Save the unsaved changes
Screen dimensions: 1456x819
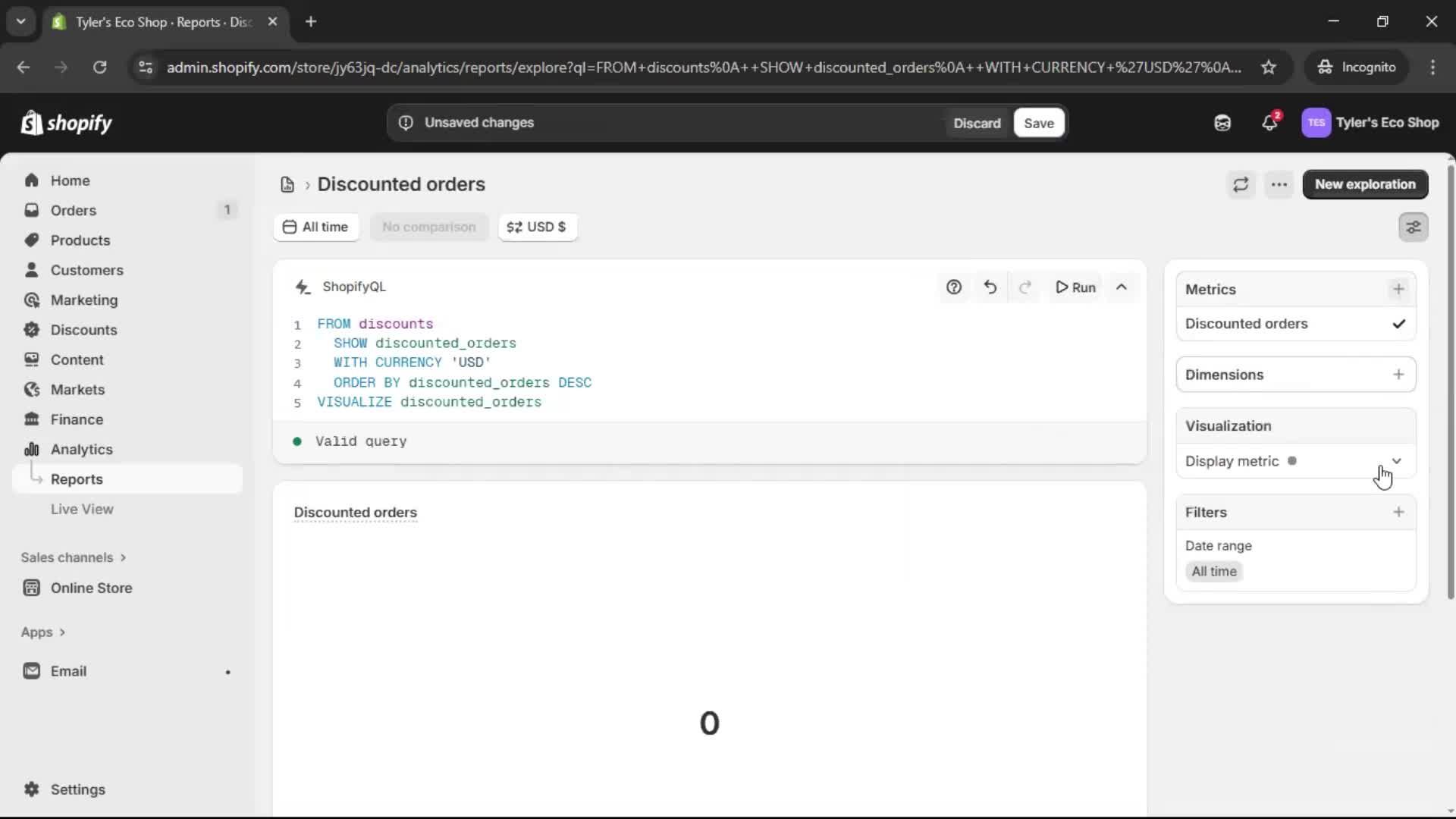click(x=1038, y=122)
